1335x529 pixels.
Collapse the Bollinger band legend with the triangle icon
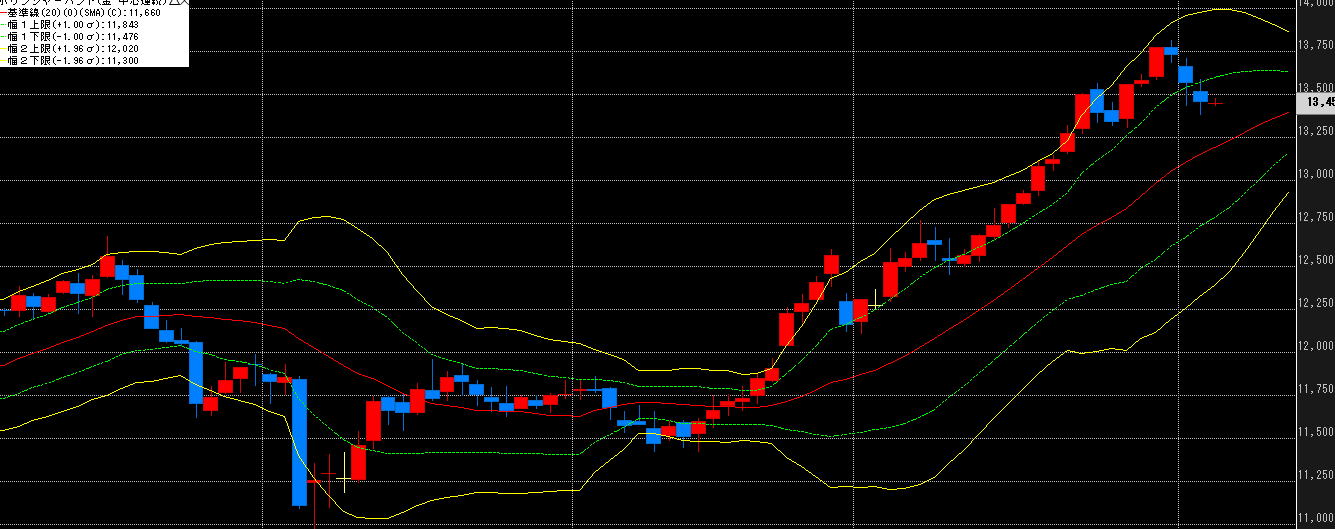174,2
